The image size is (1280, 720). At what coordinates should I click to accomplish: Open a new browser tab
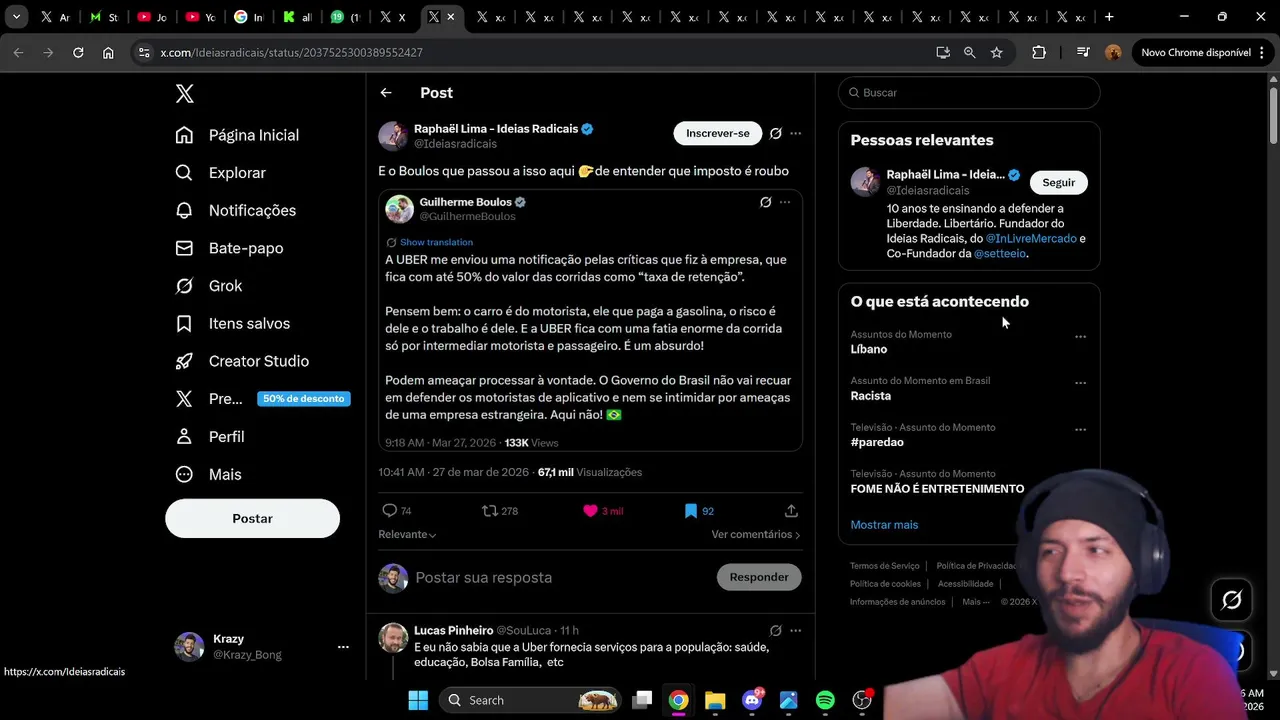click(x=1109, y=17)
